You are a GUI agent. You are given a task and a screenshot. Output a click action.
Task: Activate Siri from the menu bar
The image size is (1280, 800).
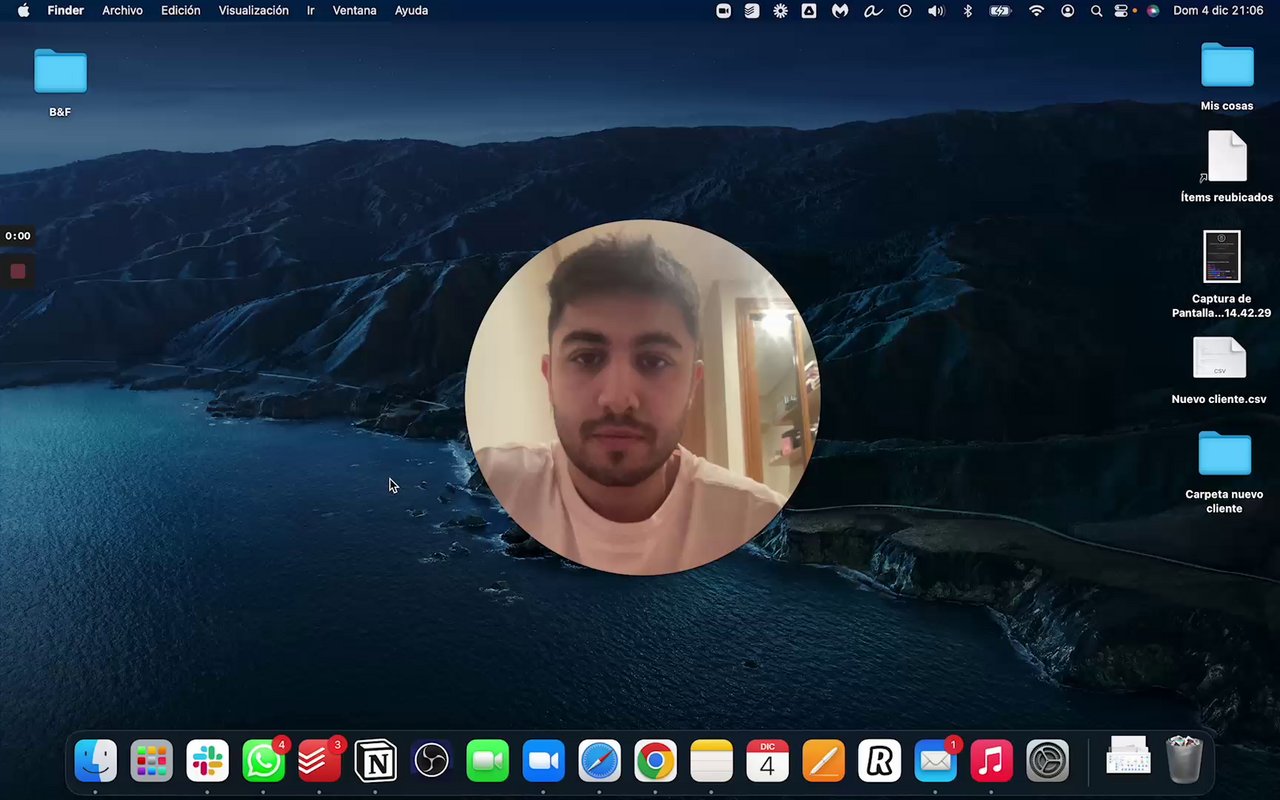pos(1153,11)
